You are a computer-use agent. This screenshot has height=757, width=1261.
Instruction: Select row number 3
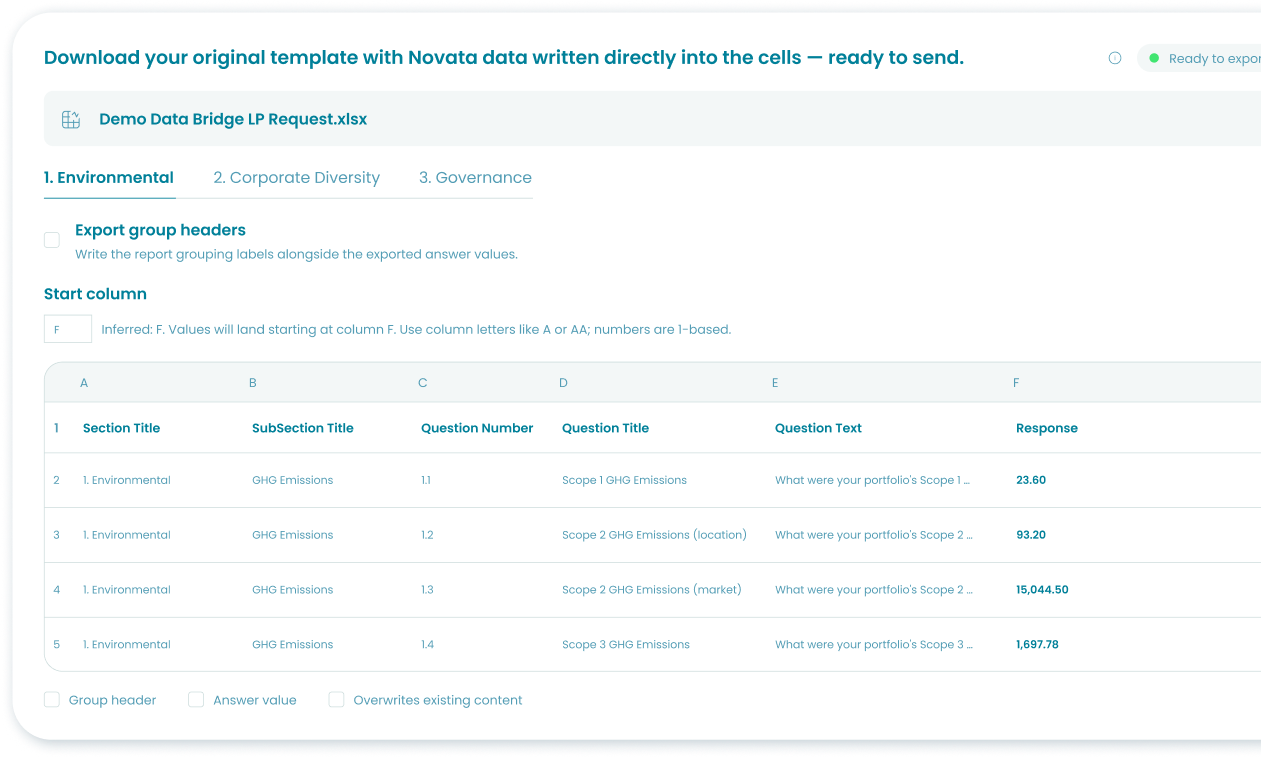click(56, 535)
